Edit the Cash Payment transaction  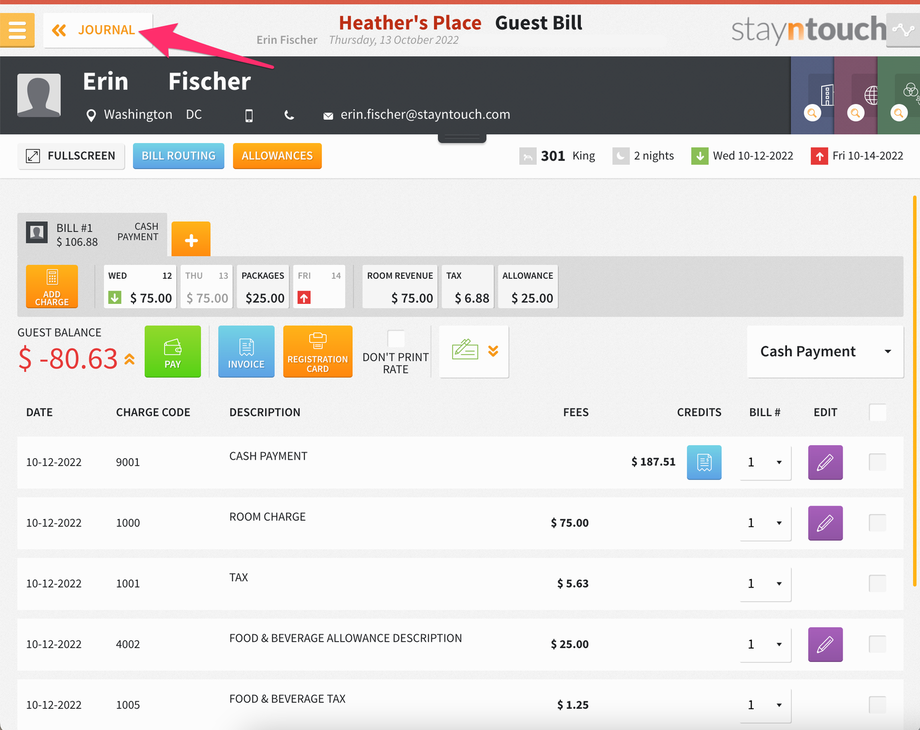(x=826, y=462)
